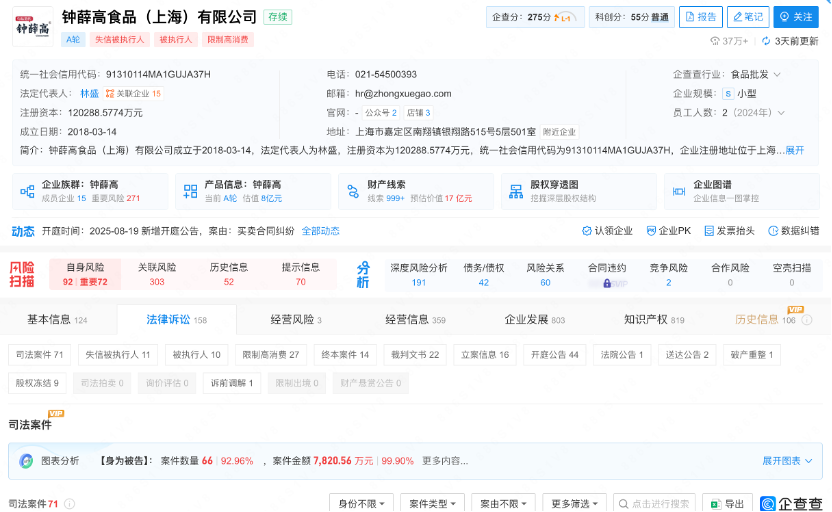Switch to 企业发展 tab
Image resolution: width=832 pixels, height=512 pixels.
(535, 319)
